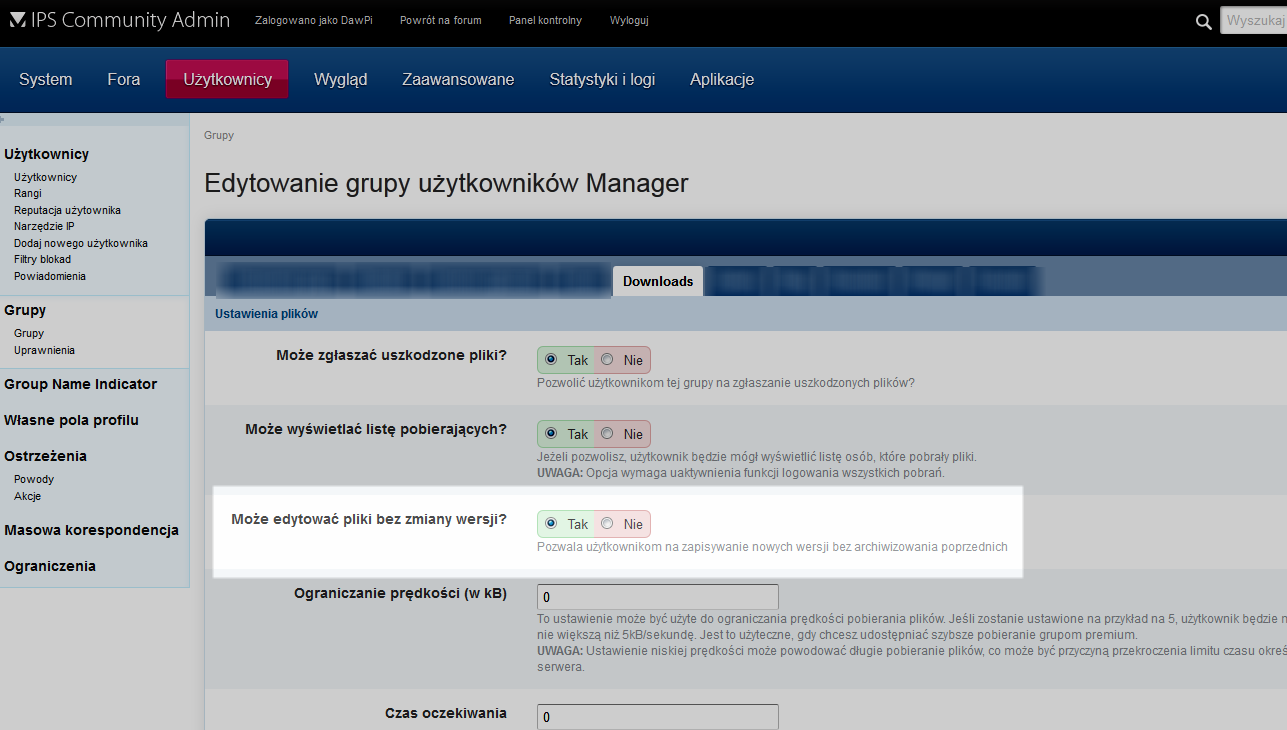Click the Grupy breadcrumb link

(219, 135)
